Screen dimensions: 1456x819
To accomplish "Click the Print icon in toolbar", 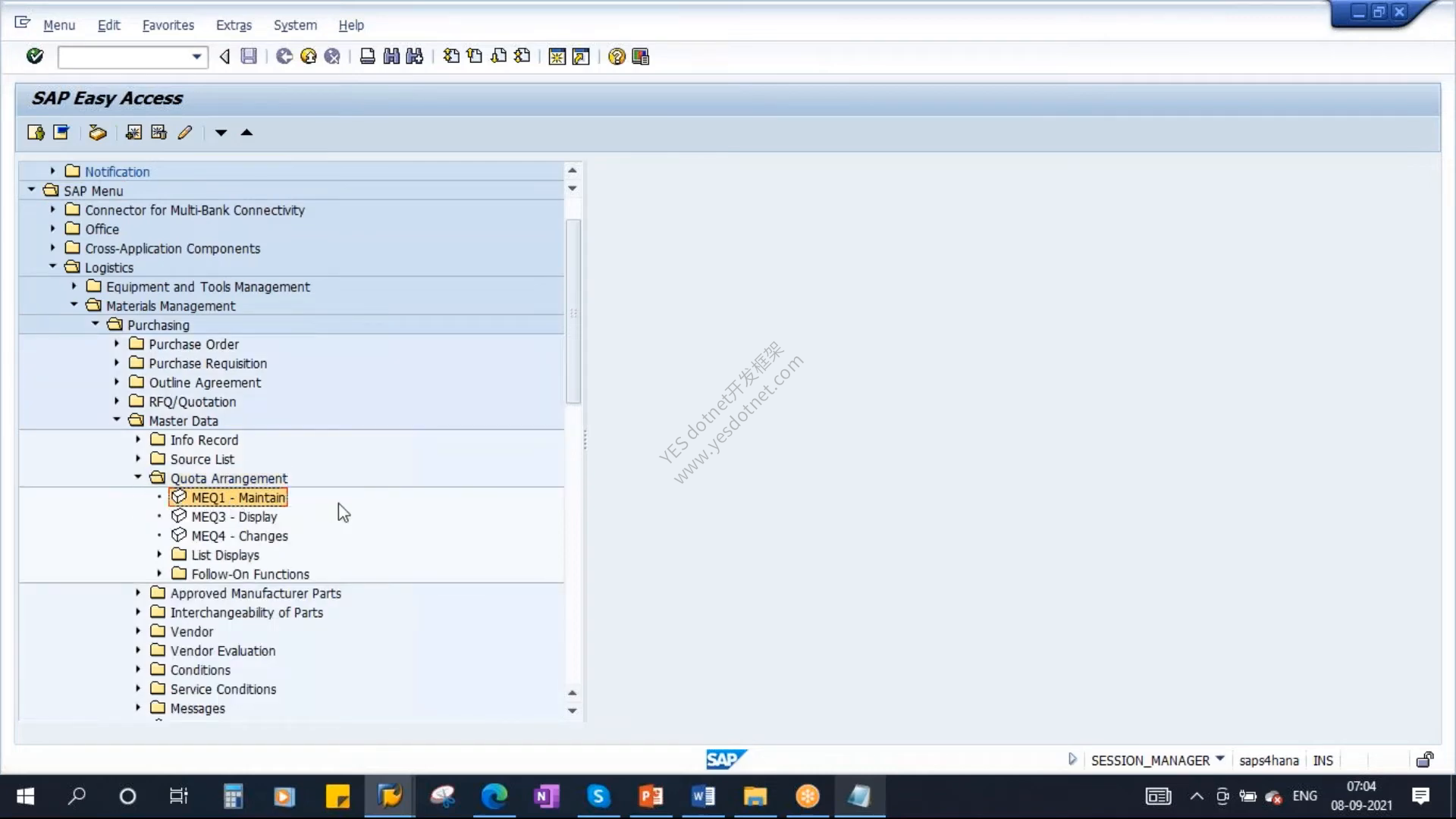I will [x=368, y=56].
